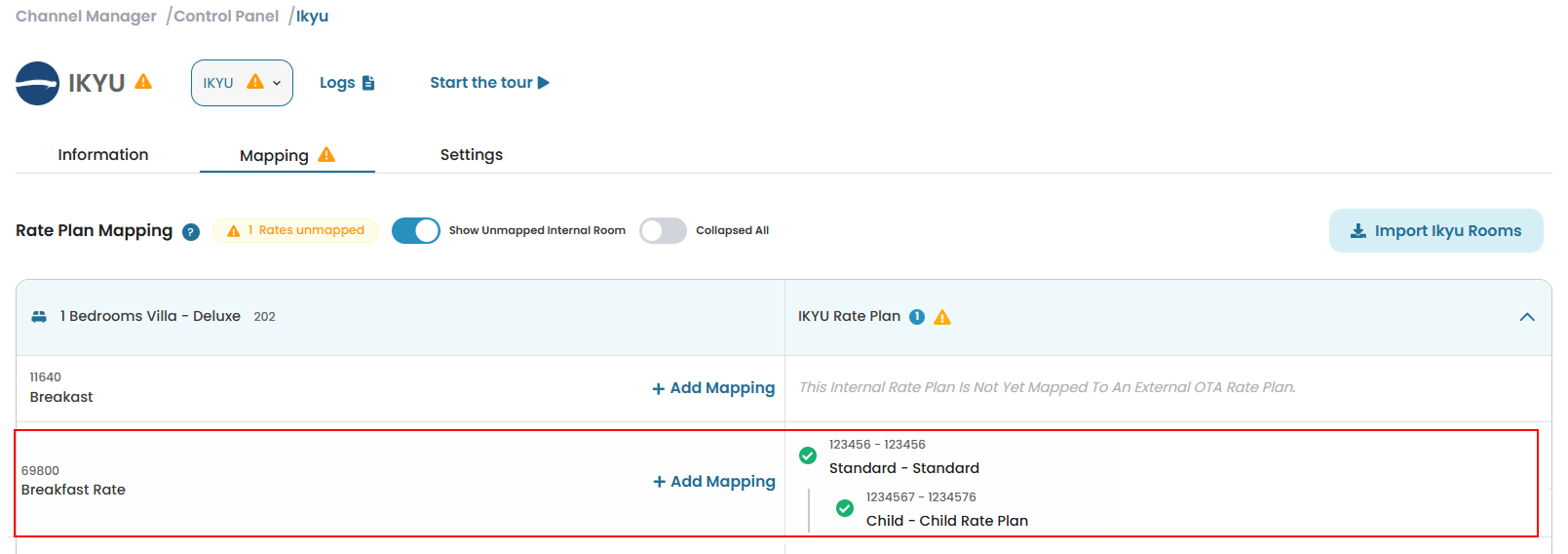Click the '1 Rates unmapped' badge
Screen dimensions: 1568x554
[x=295, y=230]
